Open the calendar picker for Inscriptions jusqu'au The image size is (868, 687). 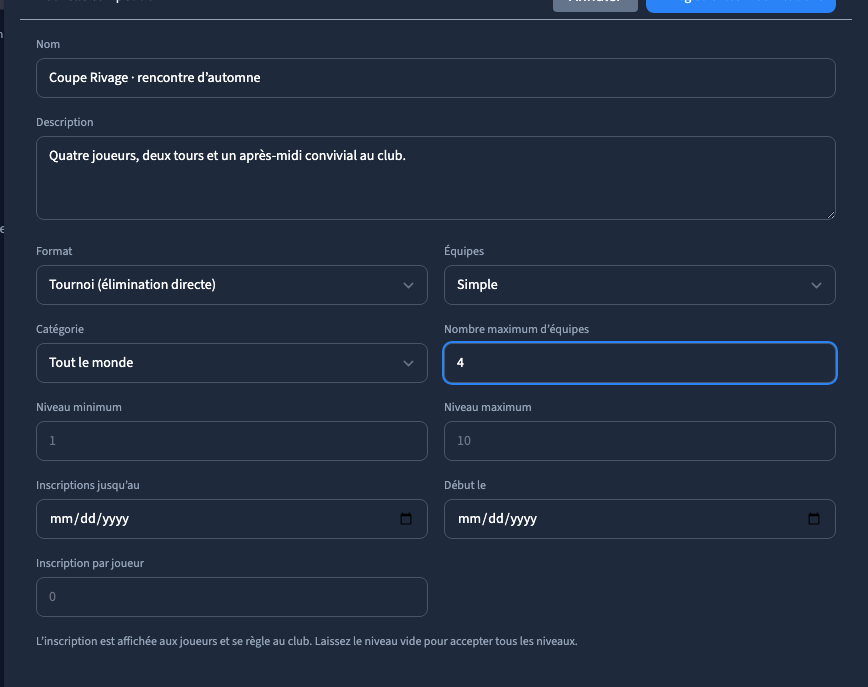coord(406,519)
